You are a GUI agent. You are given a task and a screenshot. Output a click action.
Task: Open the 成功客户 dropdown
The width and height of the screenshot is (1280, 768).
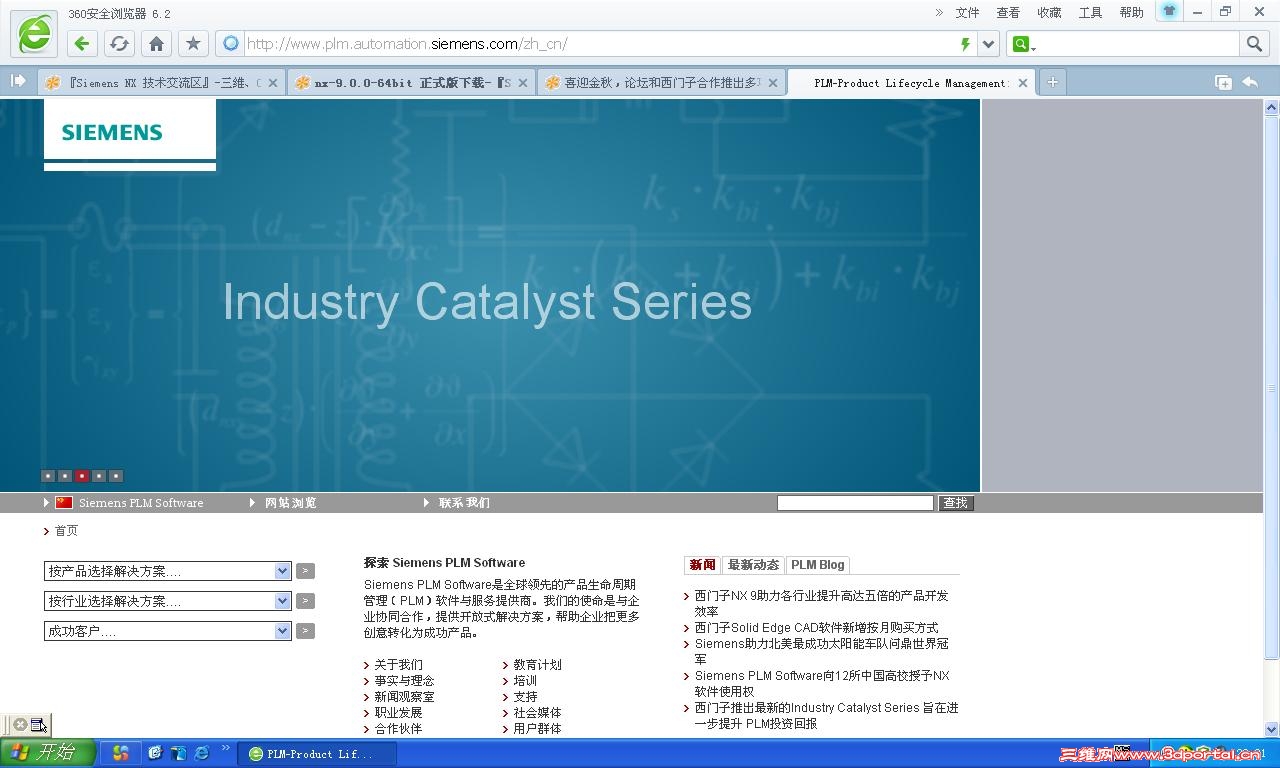(168, 631)
